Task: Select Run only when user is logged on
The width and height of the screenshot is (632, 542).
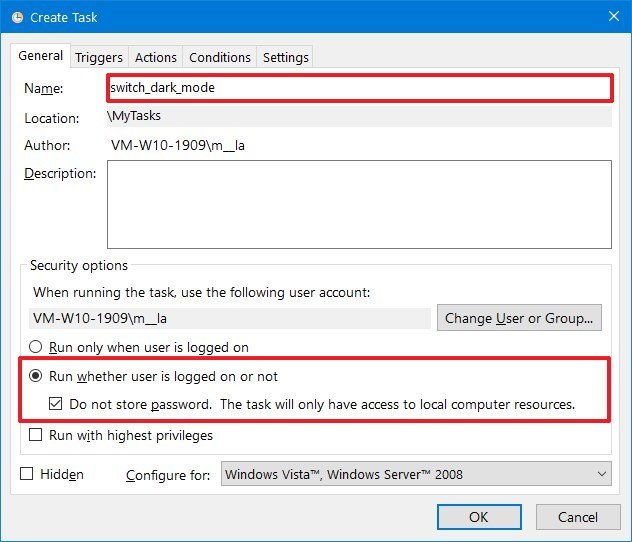Action: pyautogui.click(x=37, y=347)
